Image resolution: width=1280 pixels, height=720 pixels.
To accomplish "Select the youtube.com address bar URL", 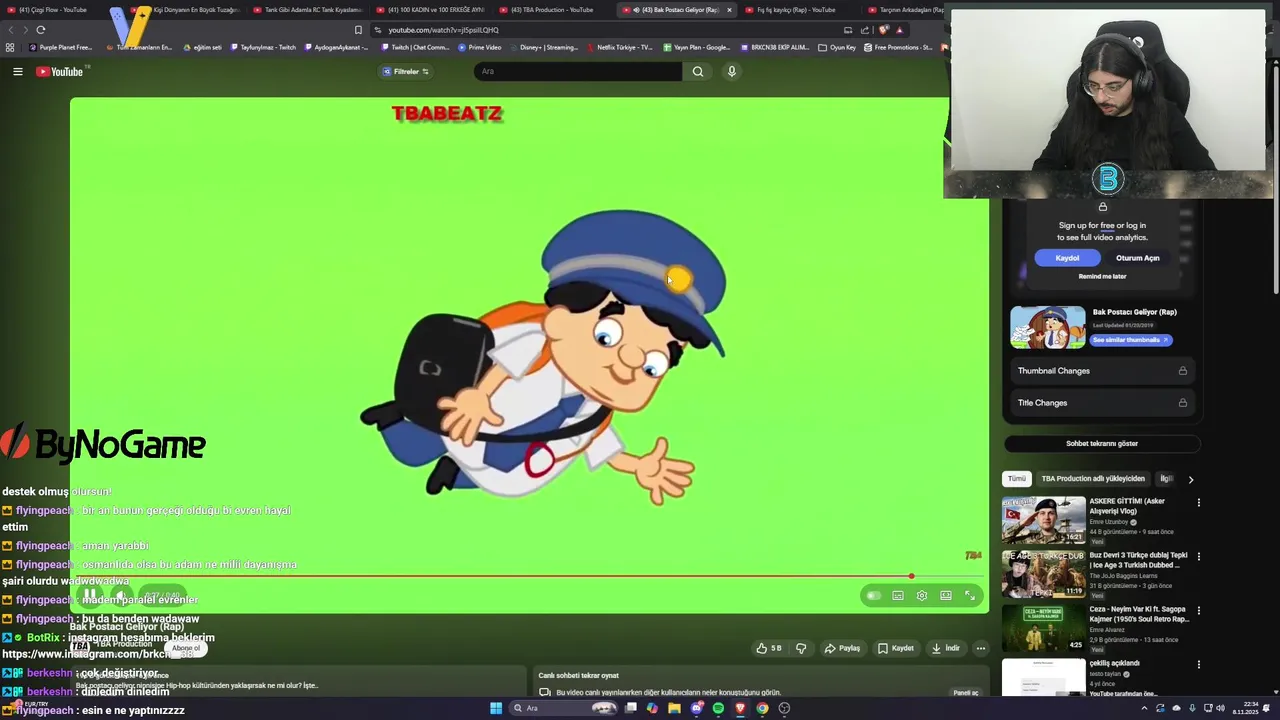I will tap(443, 30).
